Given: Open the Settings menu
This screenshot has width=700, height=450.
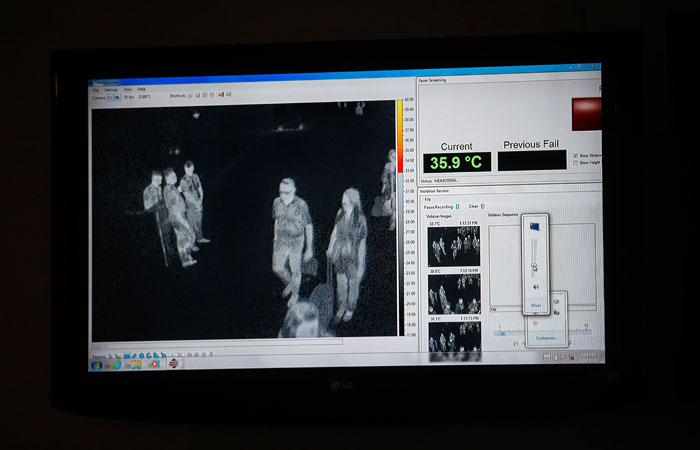Looking at the screenshot, I should [111, 90].
